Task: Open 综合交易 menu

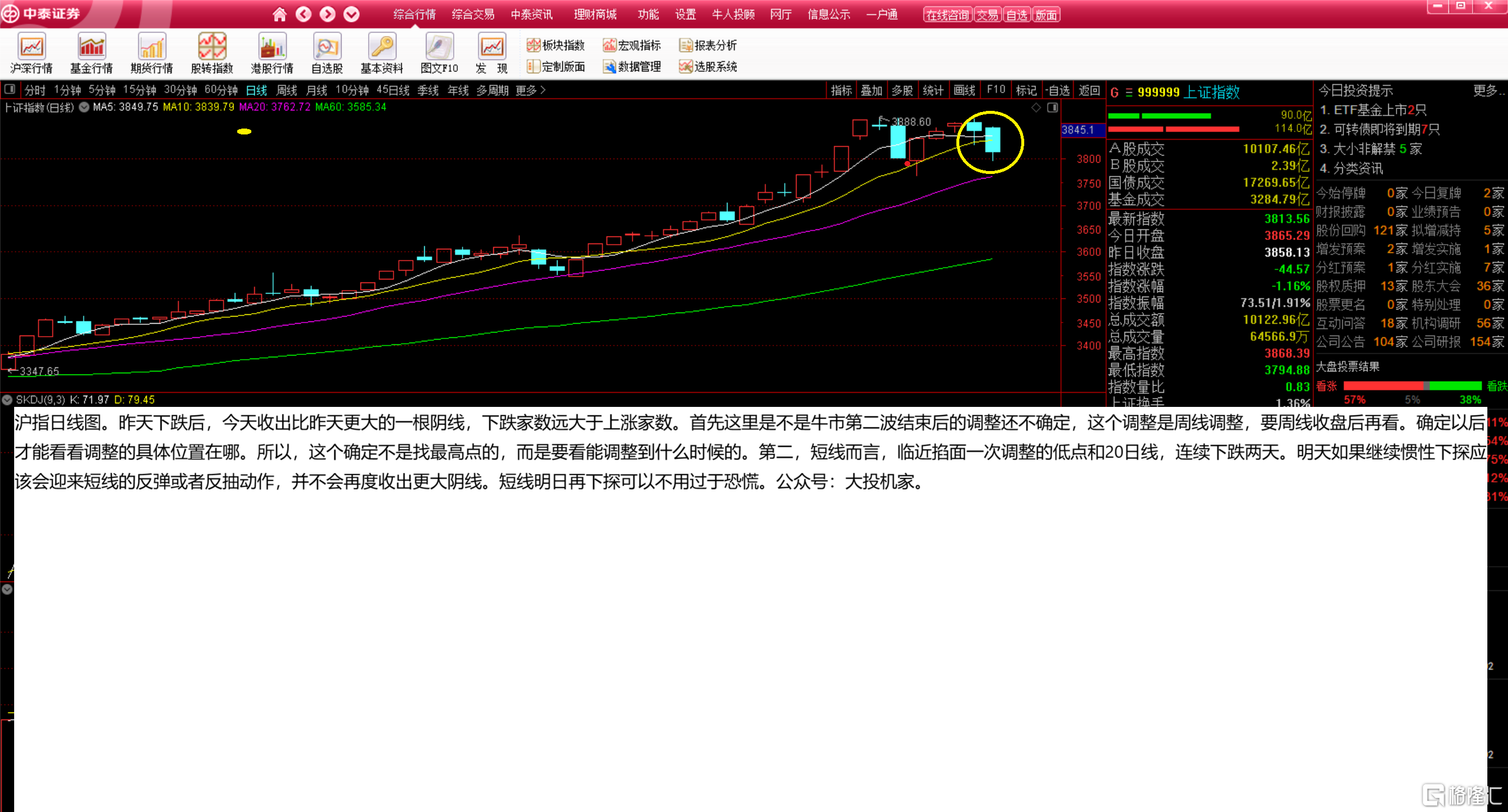Action: click(473, 14)
